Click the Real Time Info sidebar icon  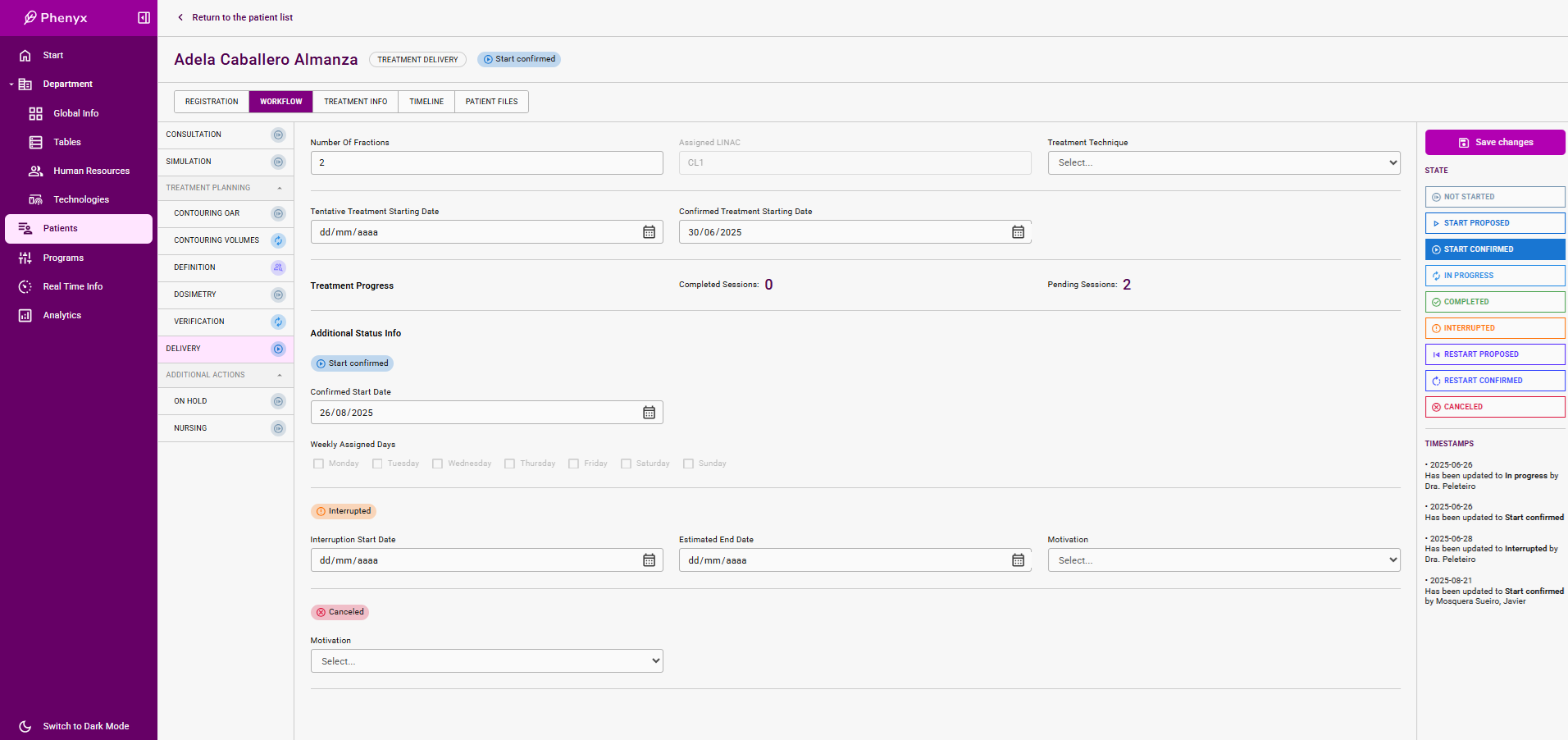click(25, 287)
